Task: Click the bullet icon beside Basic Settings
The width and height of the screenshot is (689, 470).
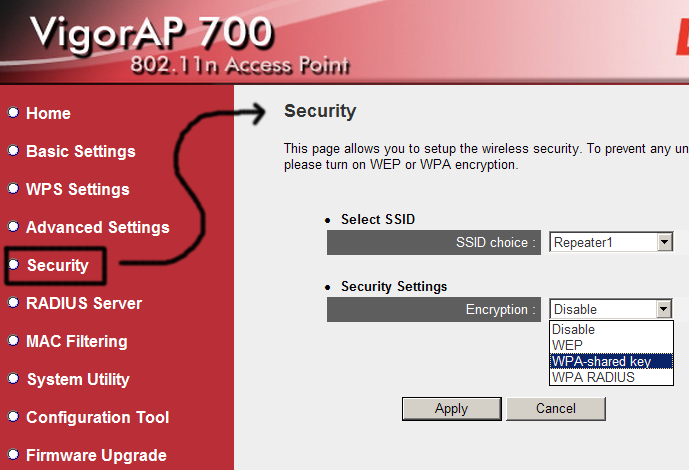Action: coord(14,150)
